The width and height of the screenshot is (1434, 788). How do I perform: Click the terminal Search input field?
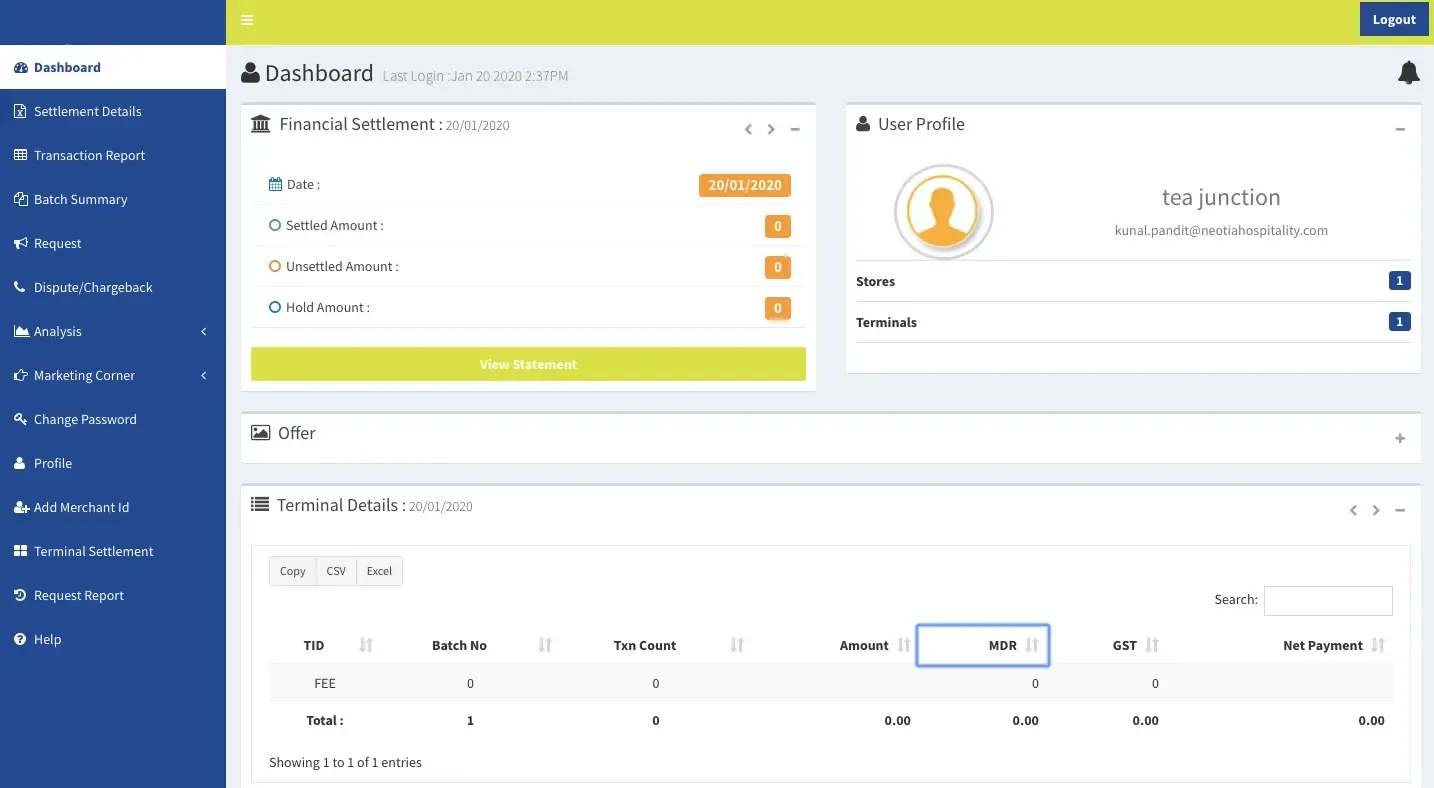pyautogui.click(x=1327, y=601)
